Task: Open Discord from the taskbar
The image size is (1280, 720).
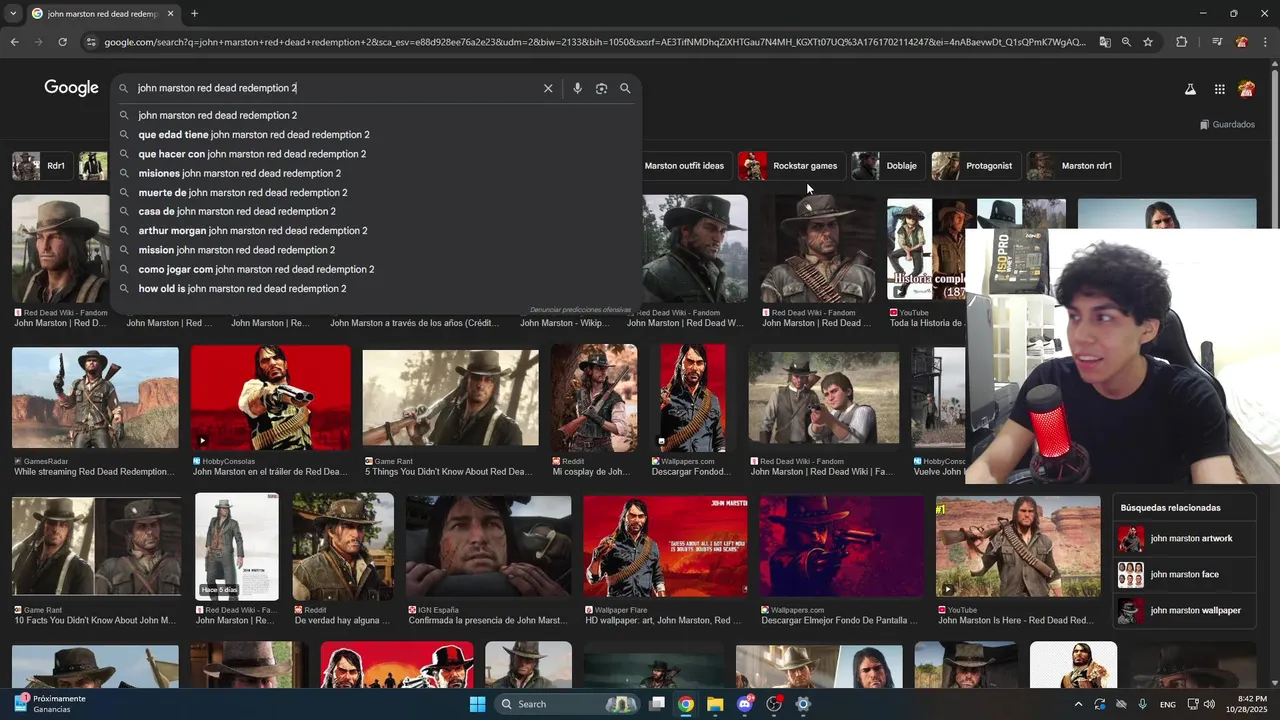Action: point(744,704)
